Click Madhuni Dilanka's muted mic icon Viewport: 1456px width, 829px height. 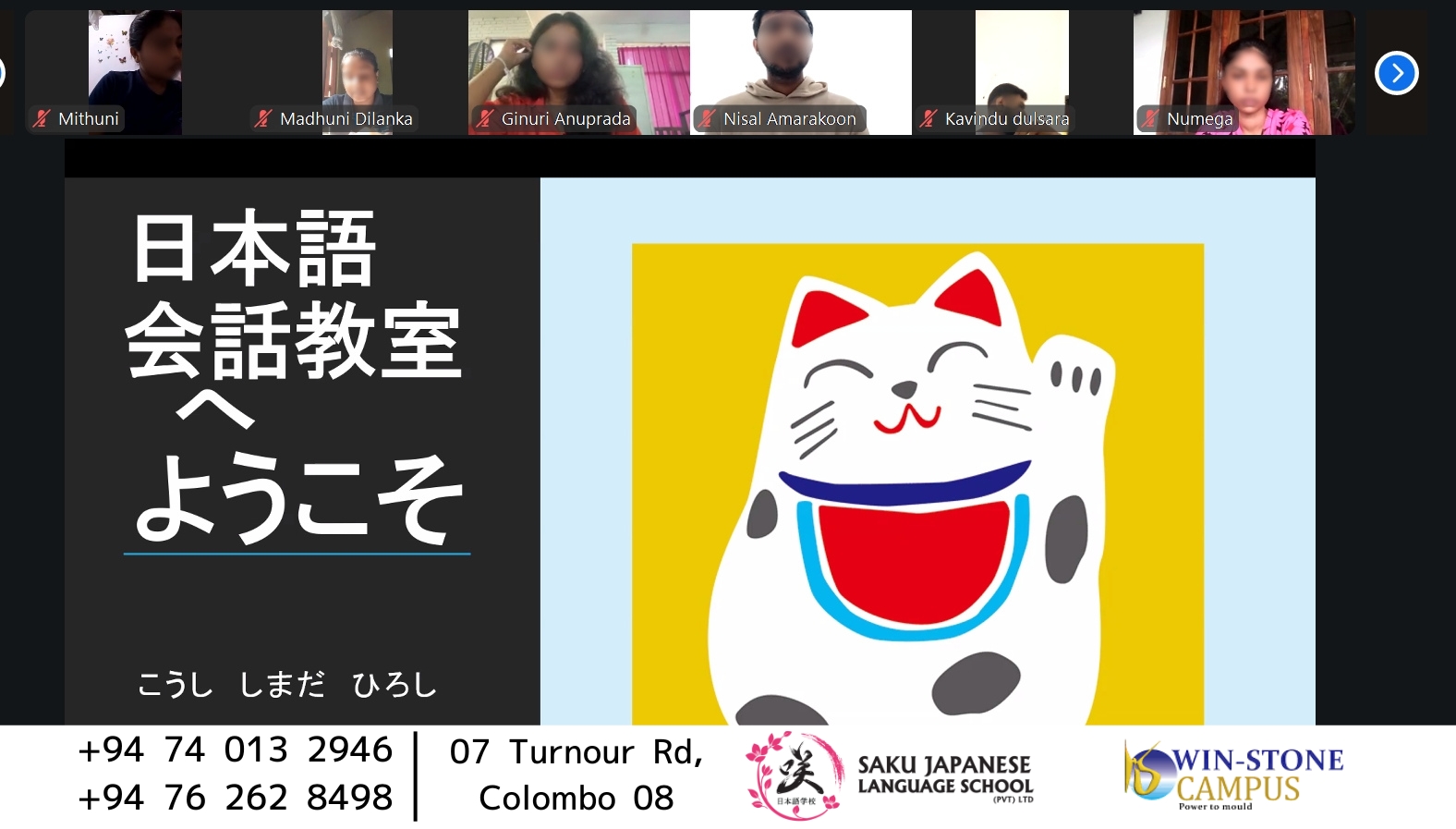[262, 118]
